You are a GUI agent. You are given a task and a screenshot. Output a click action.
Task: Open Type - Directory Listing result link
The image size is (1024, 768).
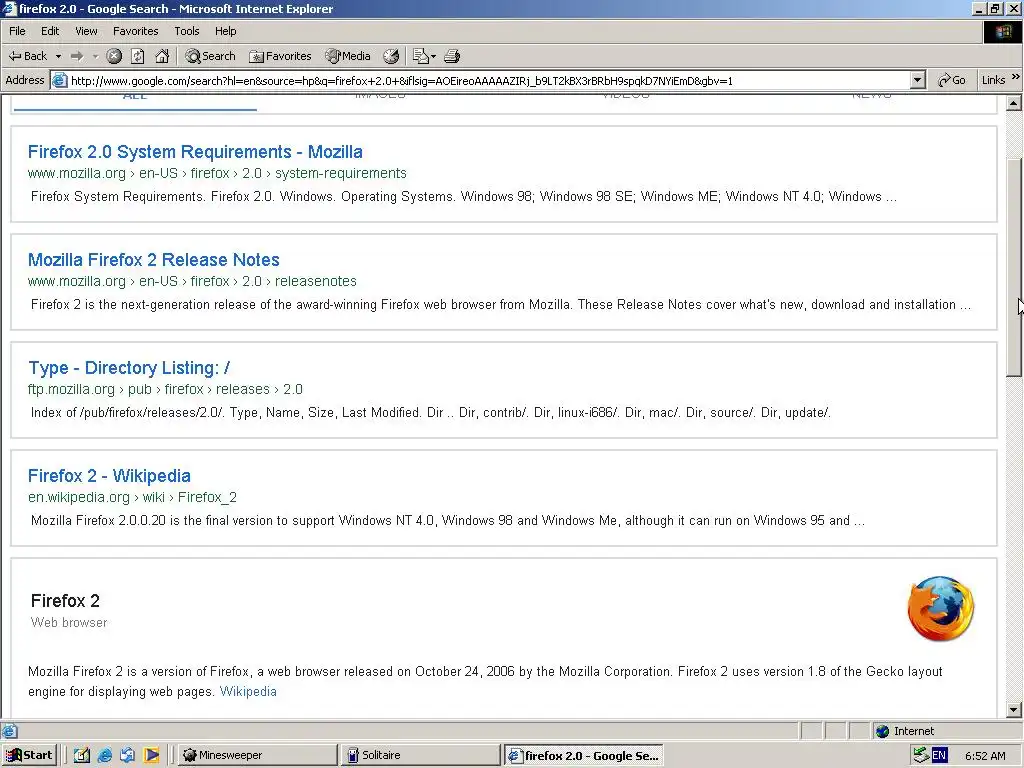(x=129, y=368)
